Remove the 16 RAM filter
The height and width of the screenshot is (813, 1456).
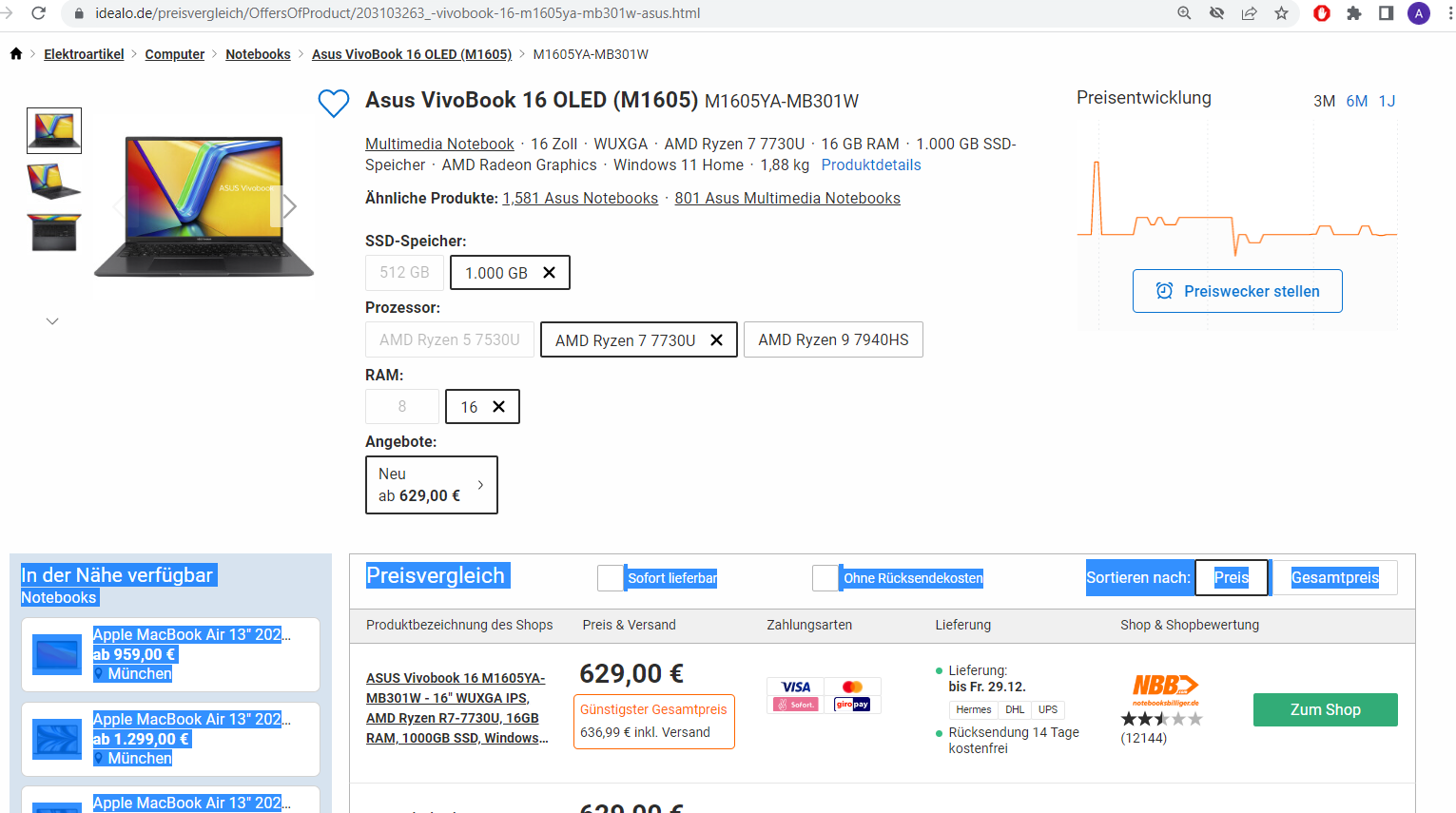pyautogui.click(x=498, y=407)
